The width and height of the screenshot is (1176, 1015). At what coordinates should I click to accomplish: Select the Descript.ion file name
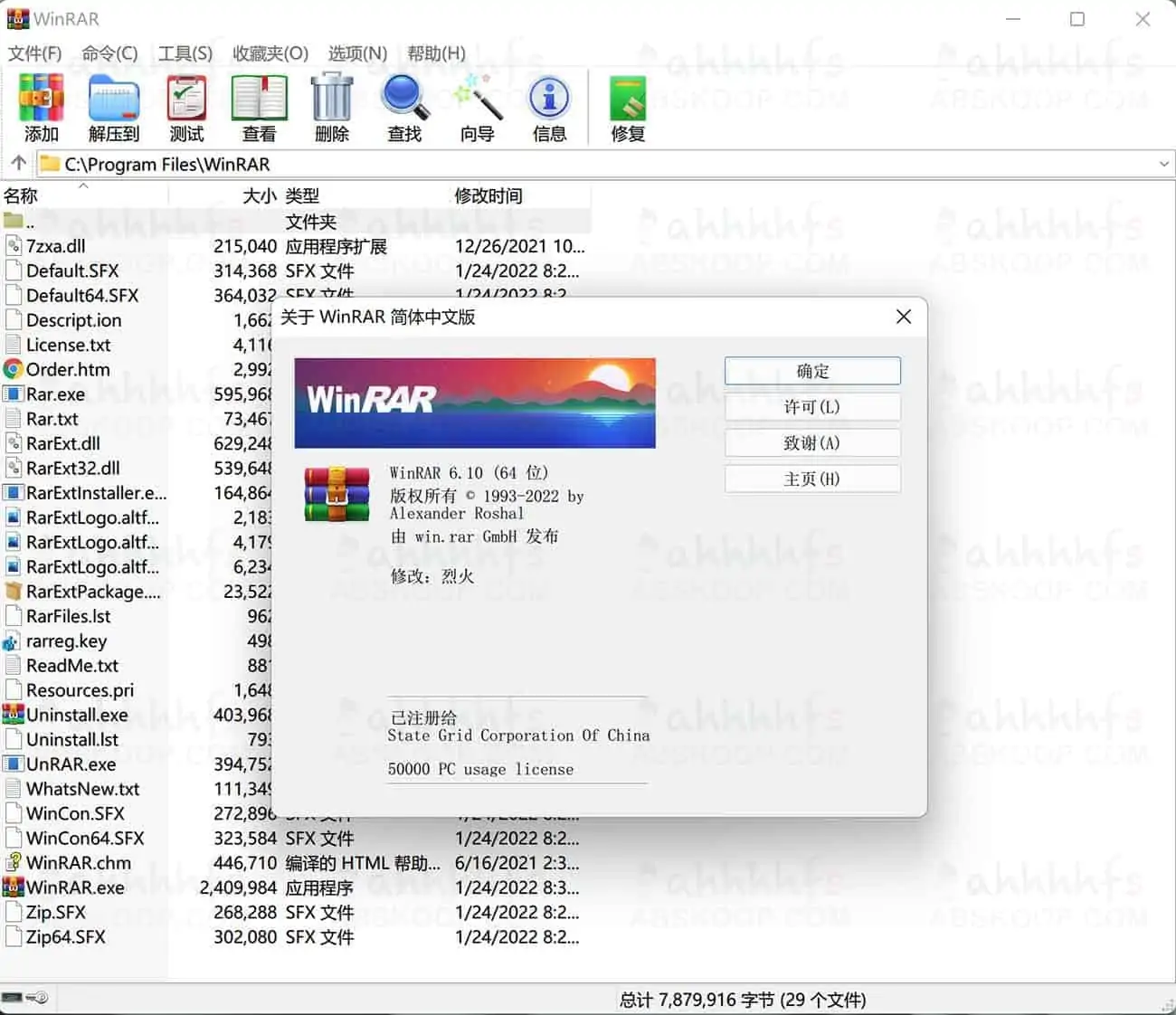(x=73, y=320)
